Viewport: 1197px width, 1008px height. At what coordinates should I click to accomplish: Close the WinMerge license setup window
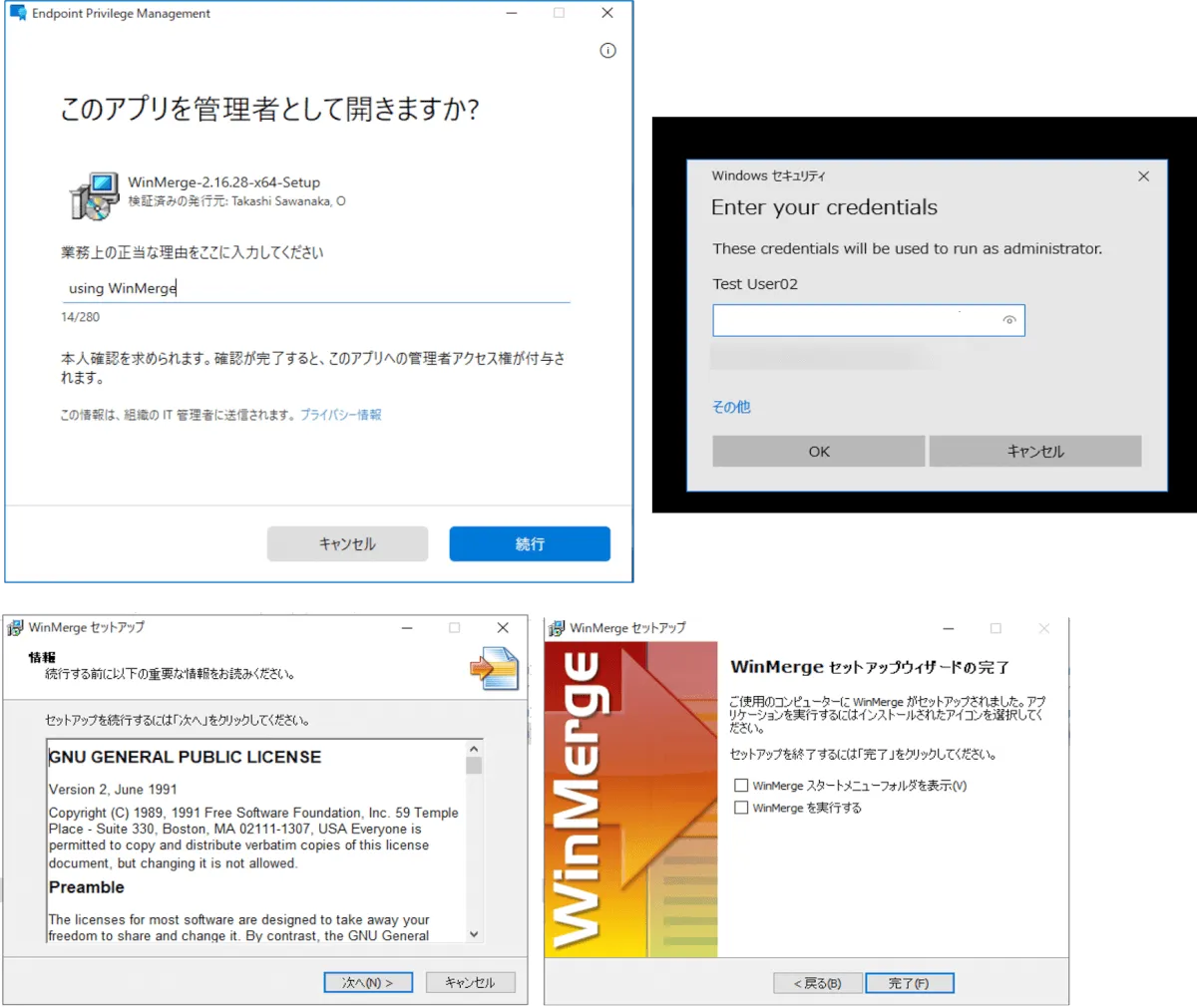coord(503,627)
